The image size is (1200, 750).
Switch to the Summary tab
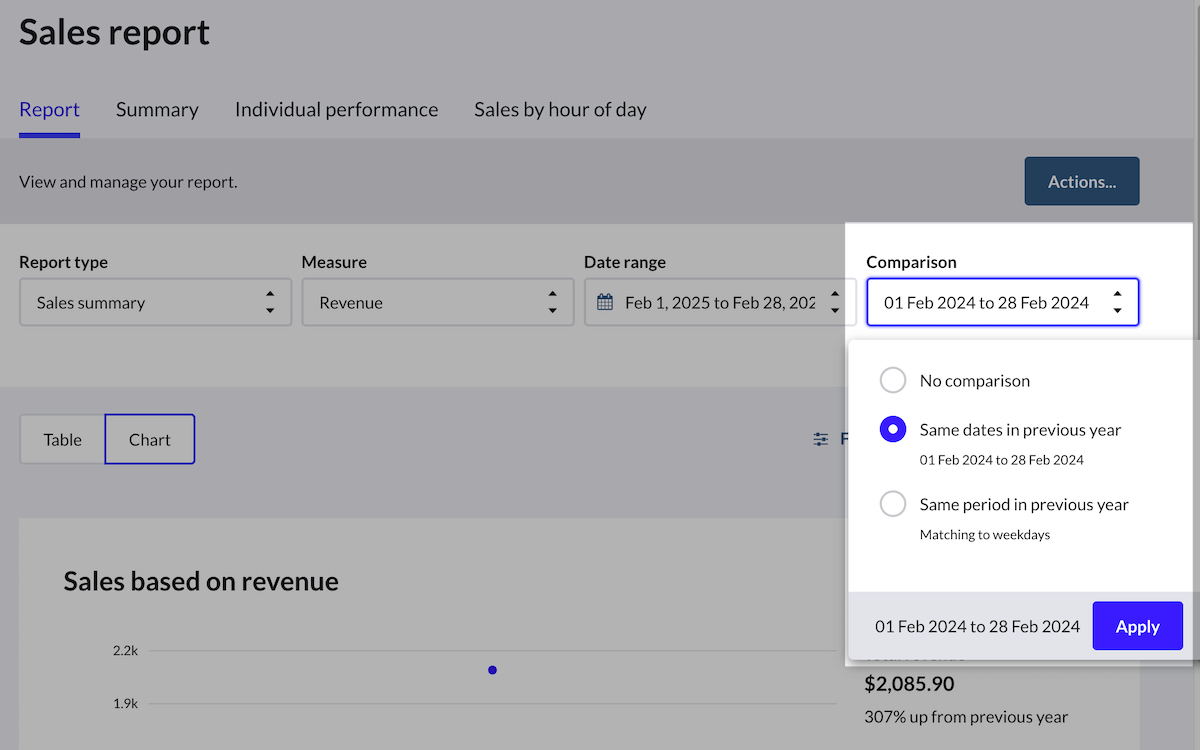click(157, 110)
